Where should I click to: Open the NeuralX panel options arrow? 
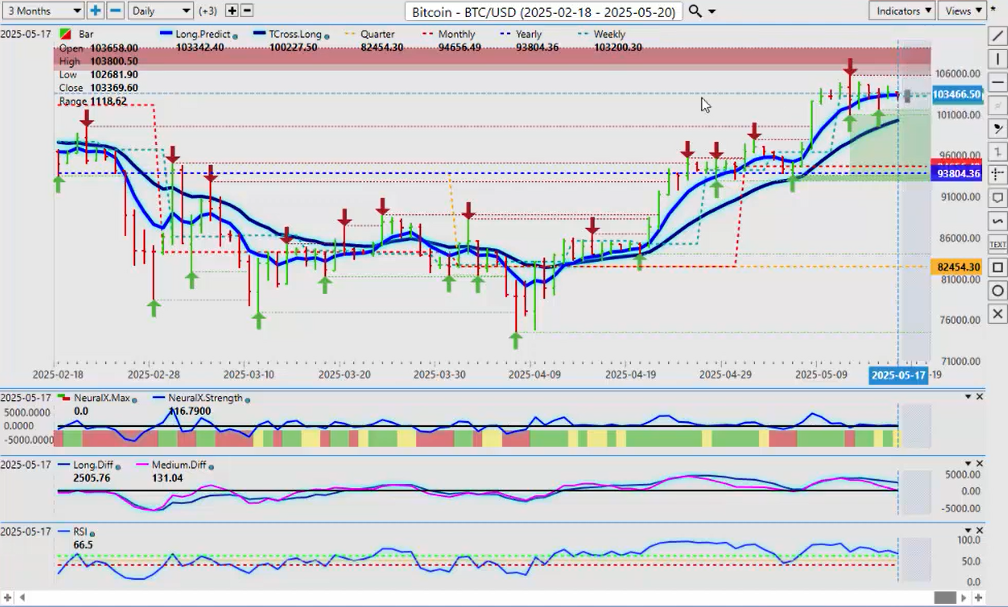968,397
